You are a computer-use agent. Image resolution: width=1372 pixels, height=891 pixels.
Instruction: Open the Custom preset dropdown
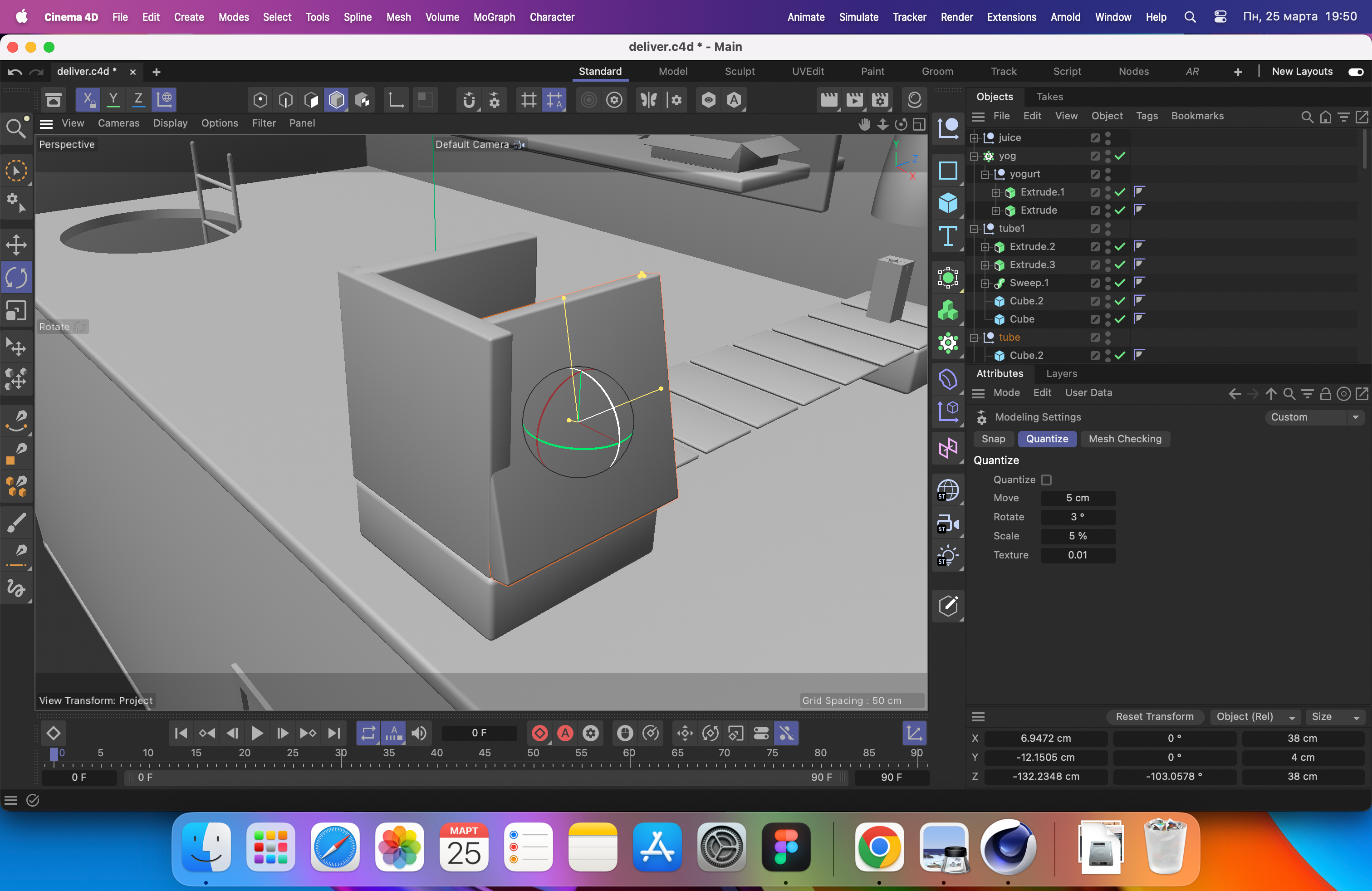coord(1314,416)
